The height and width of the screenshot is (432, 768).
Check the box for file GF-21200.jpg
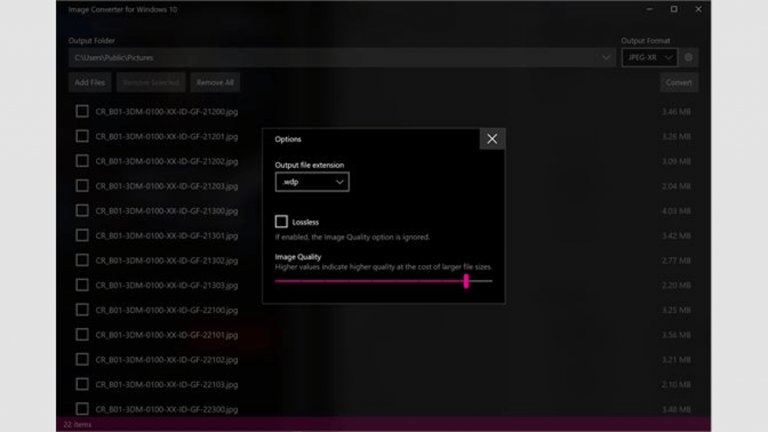[x=82, y=111]
